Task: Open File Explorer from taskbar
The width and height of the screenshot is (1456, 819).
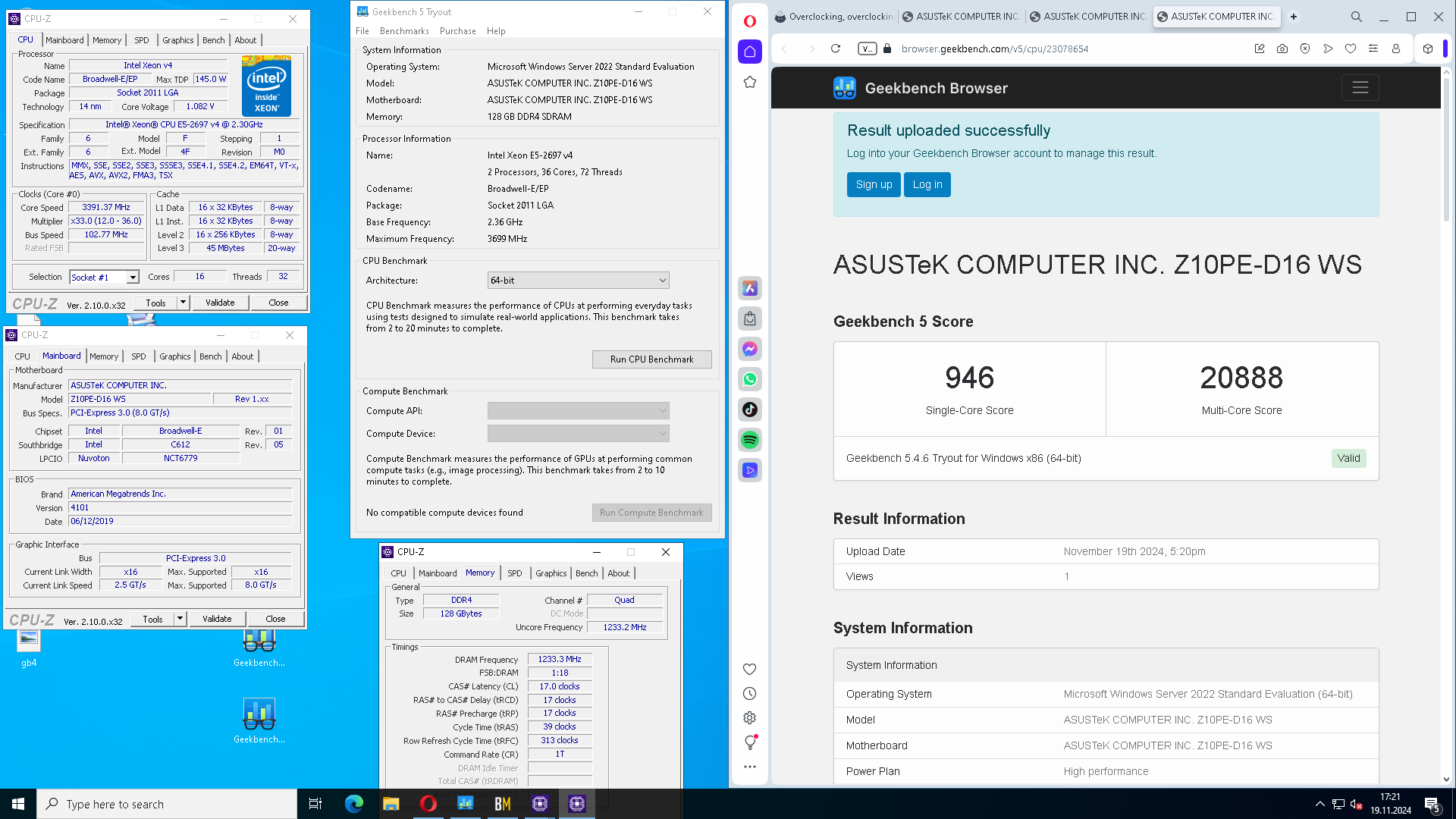Action: (391, 804)
